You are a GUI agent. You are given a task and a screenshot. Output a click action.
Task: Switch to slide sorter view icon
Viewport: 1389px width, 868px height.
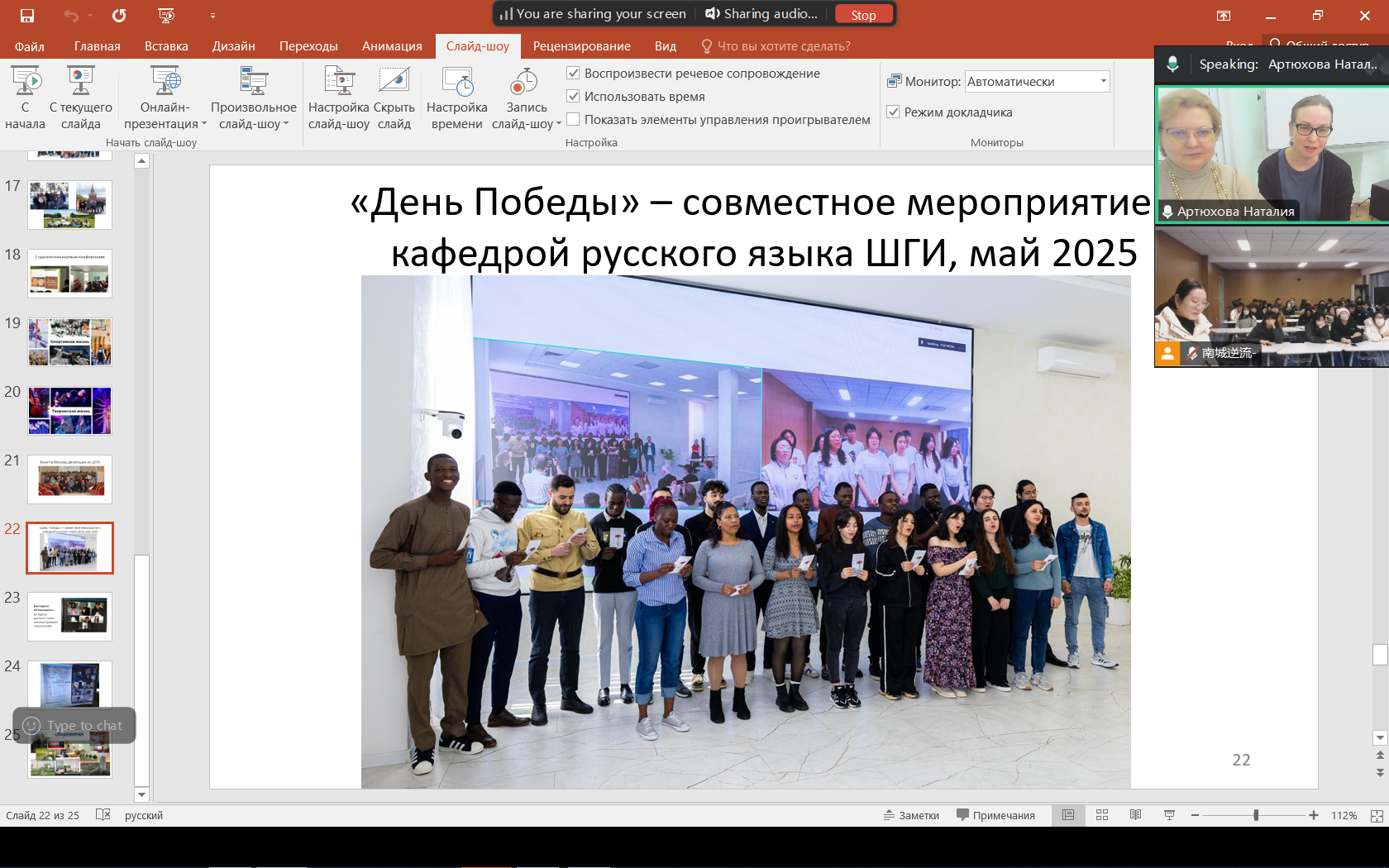tap(1102, 815)
